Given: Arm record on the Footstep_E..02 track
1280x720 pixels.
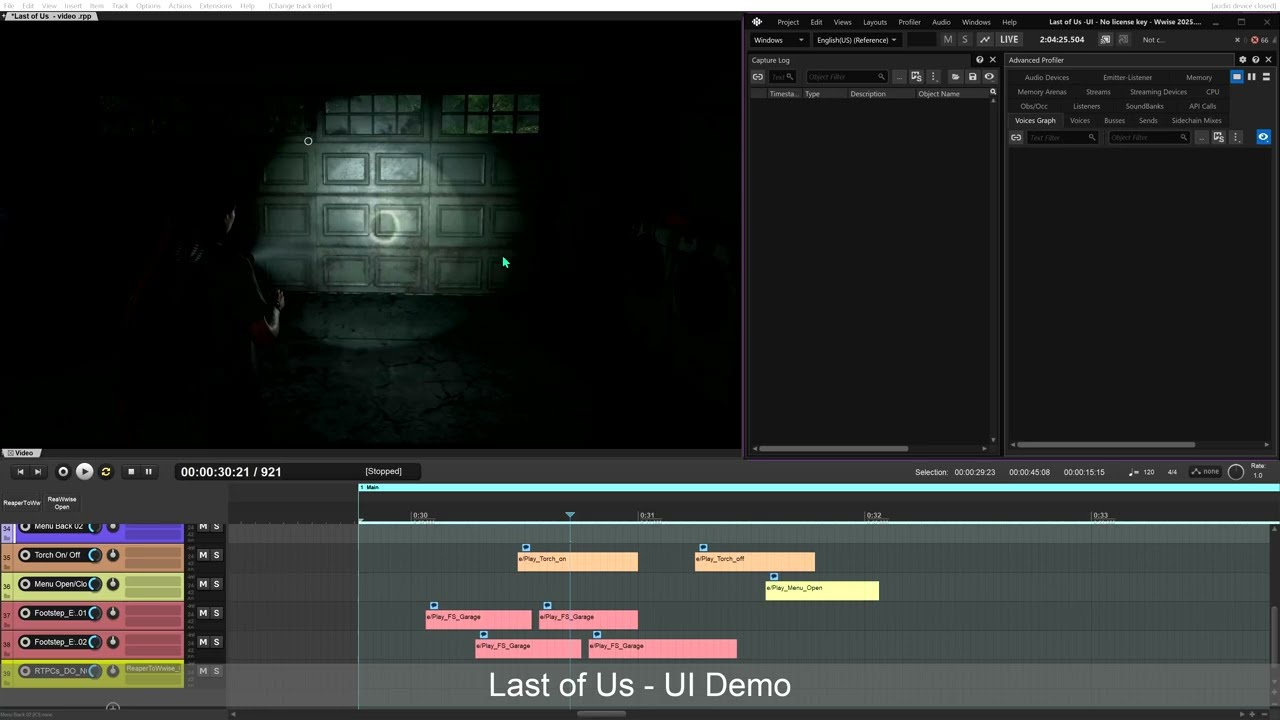Looking at the screenshot, I should [25, 642].
